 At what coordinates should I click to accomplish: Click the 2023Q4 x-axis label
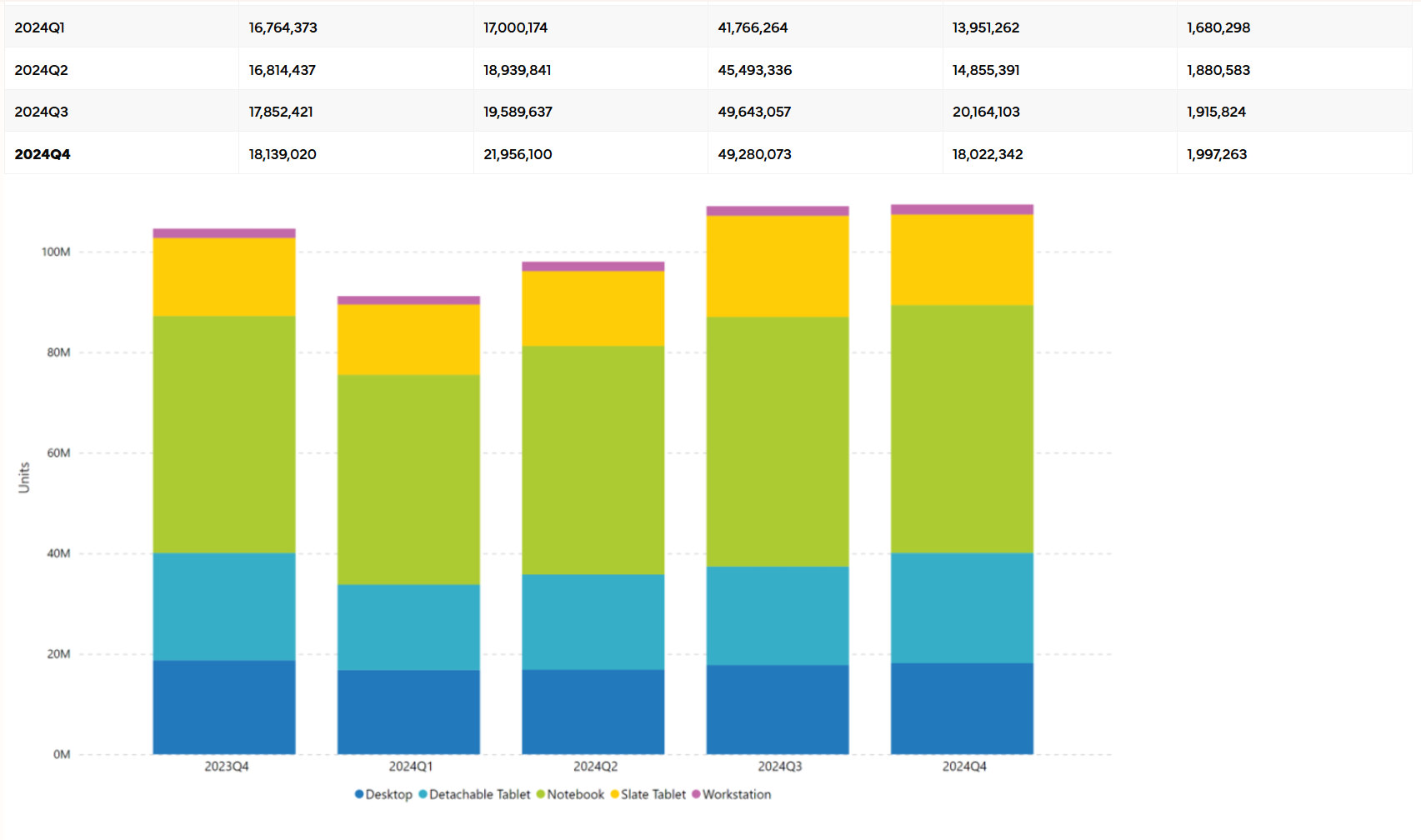(227, 766)
